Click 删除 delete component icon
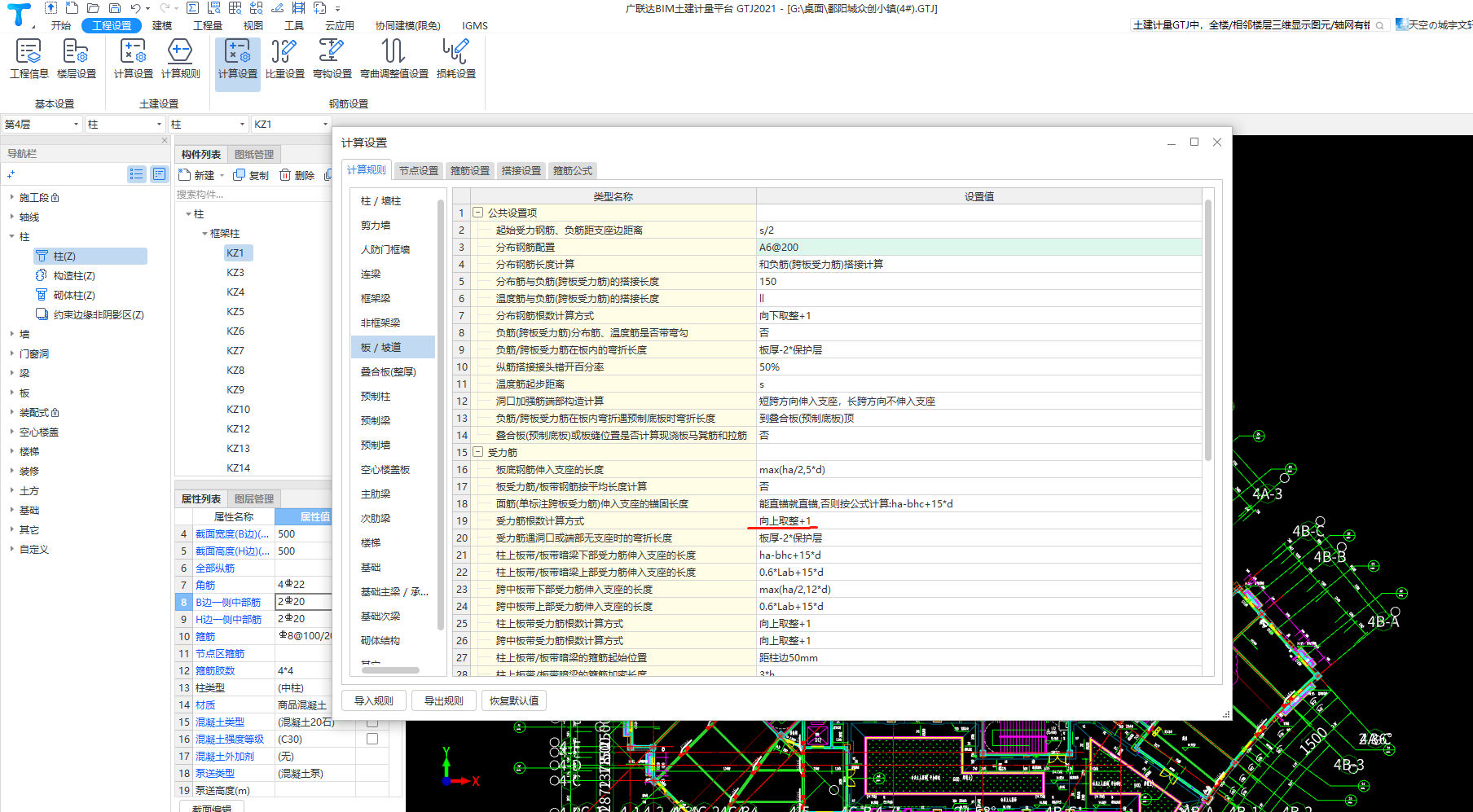Viewport: 1473px width, 812px height. (x=285, y=175)
